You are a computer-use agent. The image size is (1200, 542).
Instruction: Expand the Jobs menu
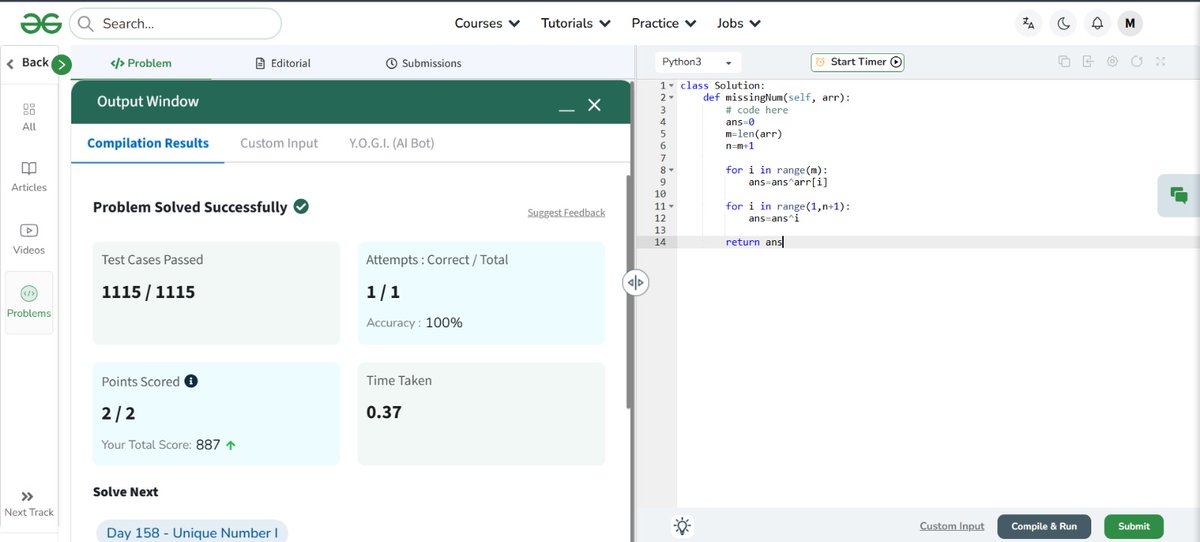tap(739, 23)
